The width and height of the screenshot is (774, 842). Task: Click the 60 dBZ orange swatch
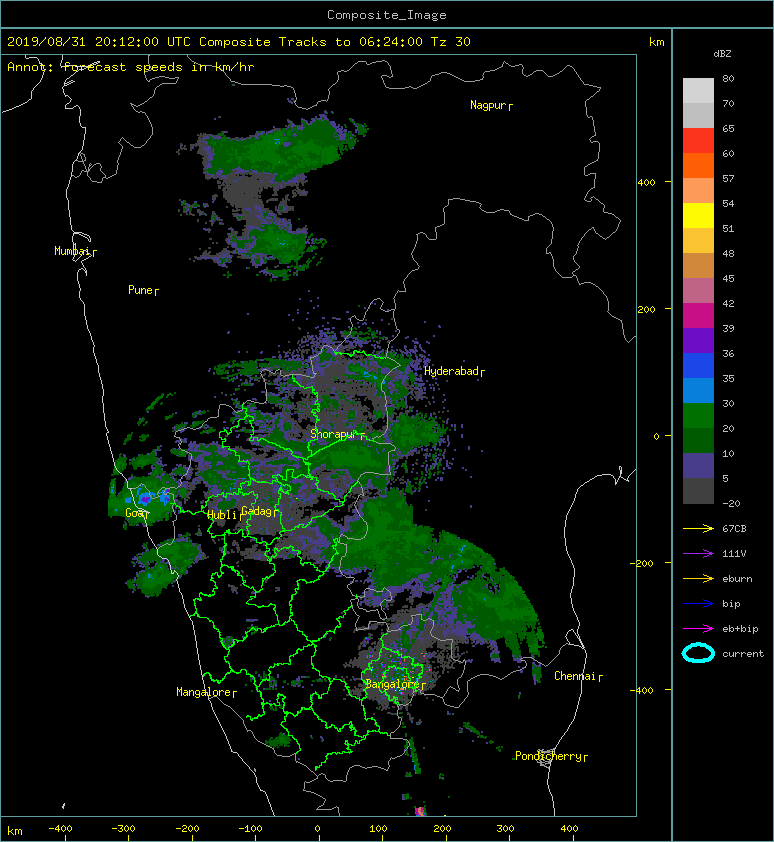coord(698,166)
